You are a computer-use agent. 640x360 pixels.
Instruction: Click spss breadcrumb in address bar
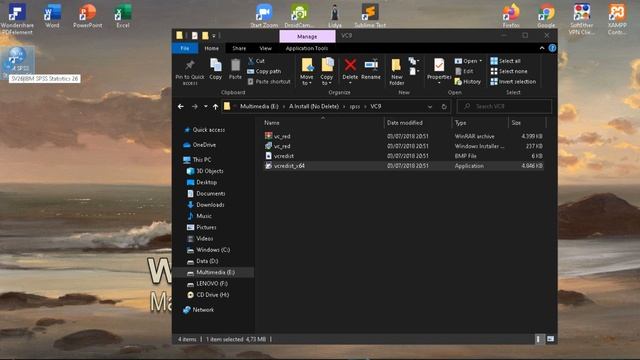(x=355, y=107)
